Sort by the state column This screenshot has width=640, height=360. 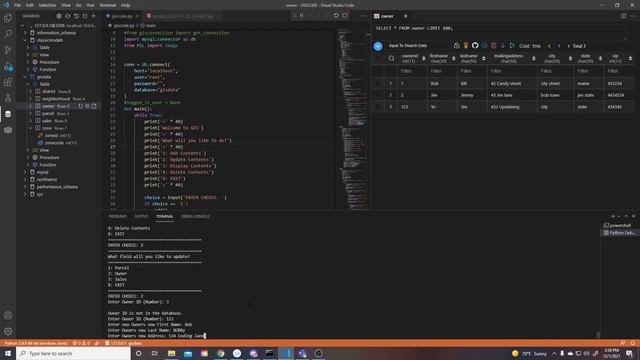coord(600,59)
